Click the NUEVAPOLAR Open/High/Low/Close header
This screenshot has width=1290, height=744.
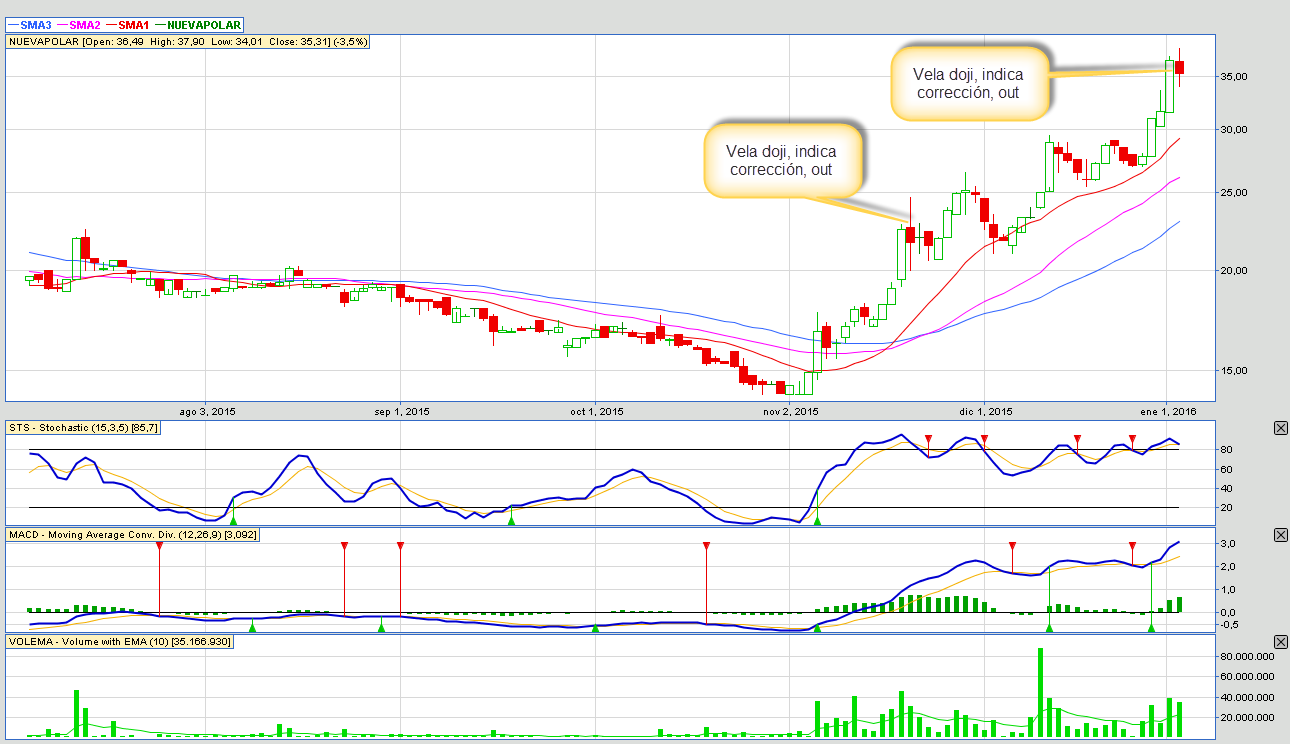[x=188, y=42]
